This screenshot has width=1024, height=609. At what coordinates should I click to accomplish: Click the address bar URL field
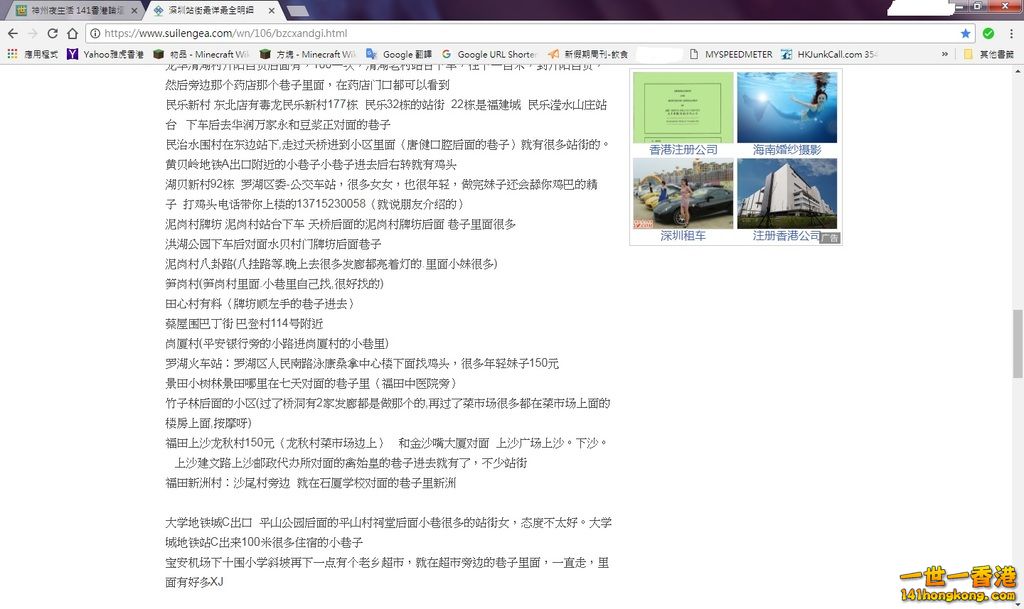(500, 33)
